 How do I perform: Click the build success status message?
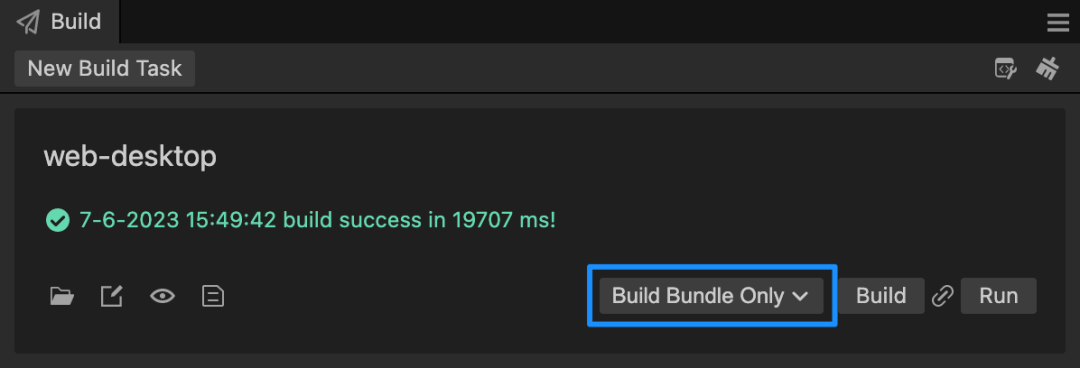(318, 221)
